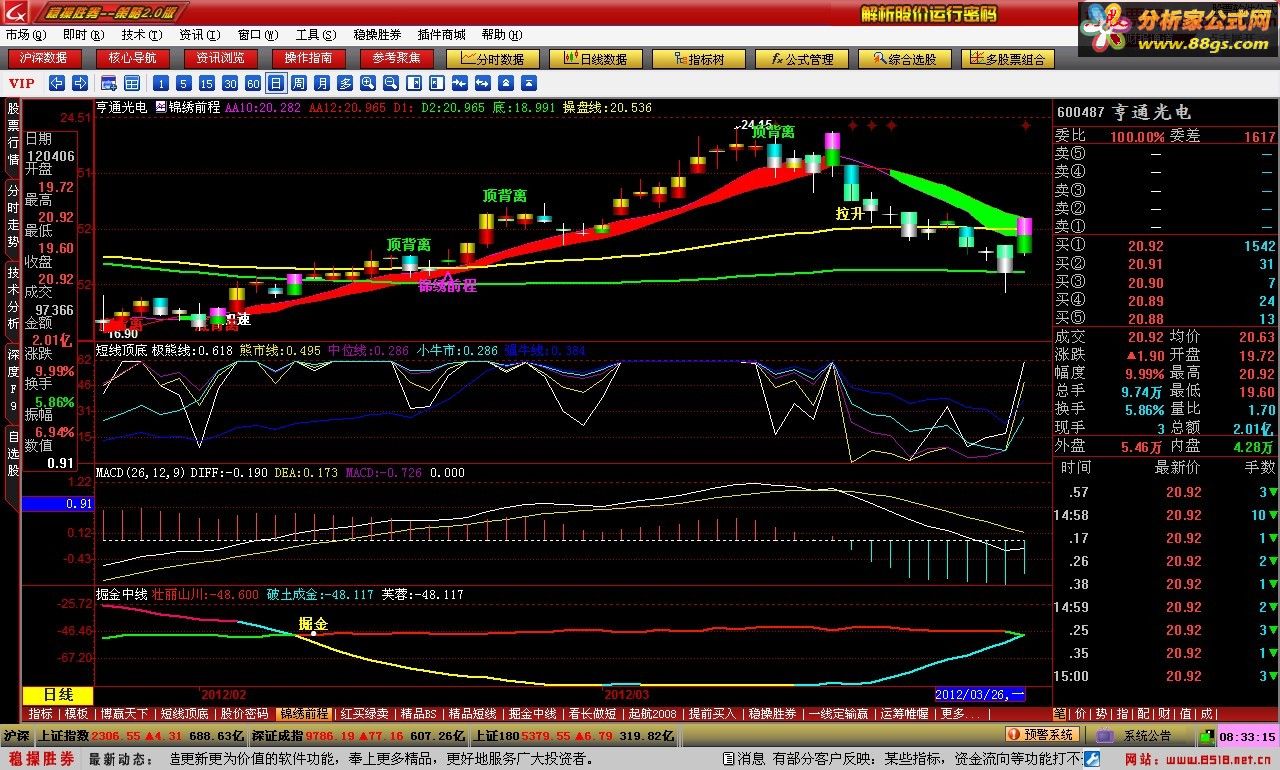Click 核心导航 red button
The height and width of the screenshot is (770, 1280).
pyautogui.click(x=132, y=59)
